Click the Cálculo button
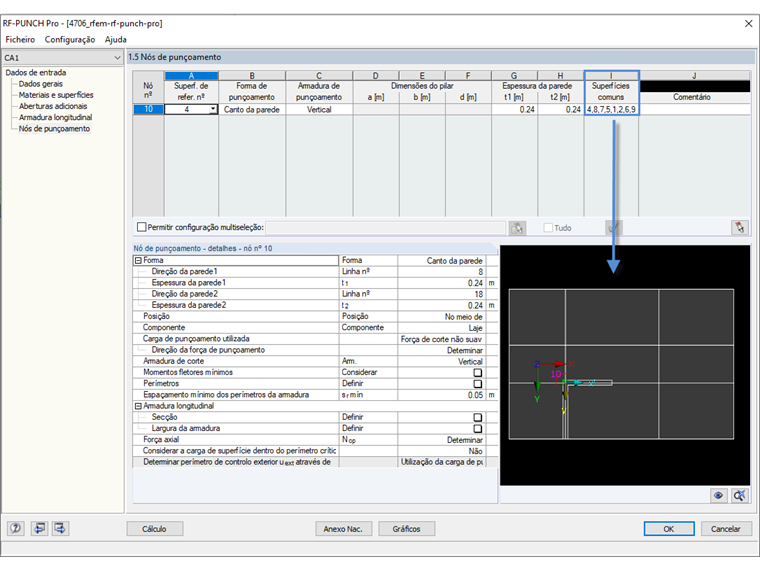Image resolution: width=760 pixels, height=570 pixels. click(155, 529)
